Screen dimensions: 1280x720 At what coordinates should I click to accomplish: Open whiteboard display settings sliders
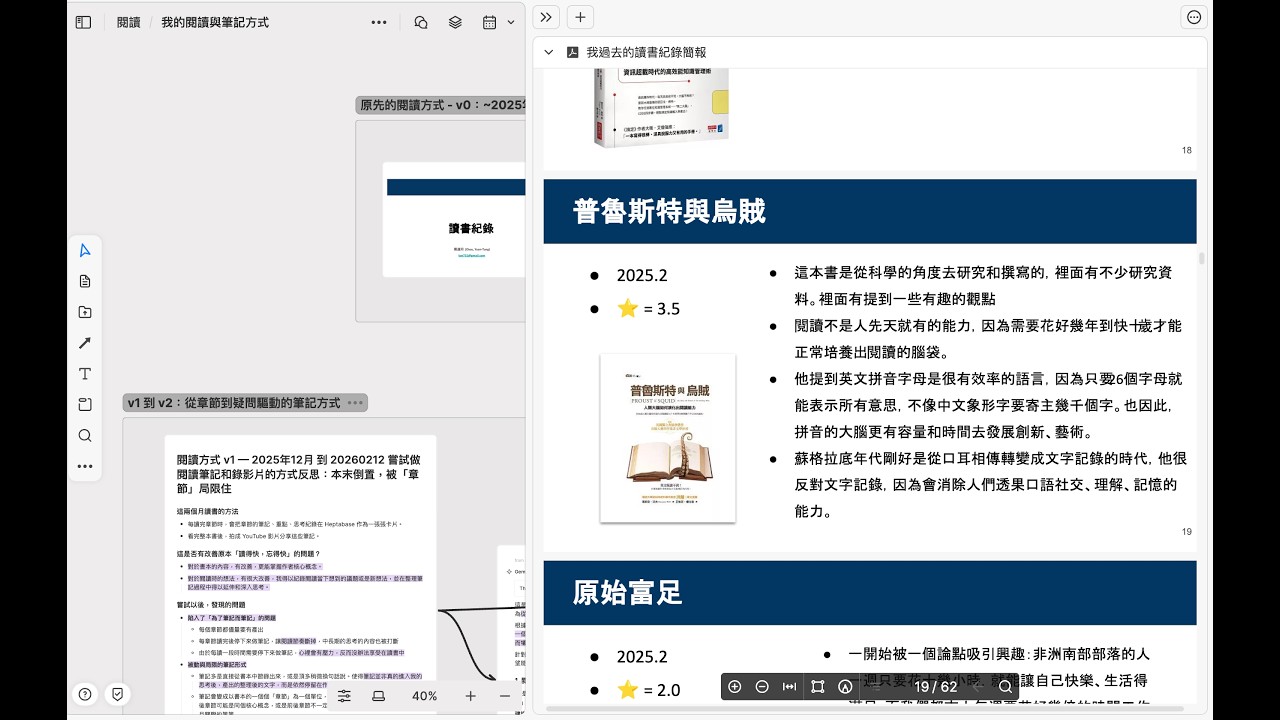tap(344, 696)
